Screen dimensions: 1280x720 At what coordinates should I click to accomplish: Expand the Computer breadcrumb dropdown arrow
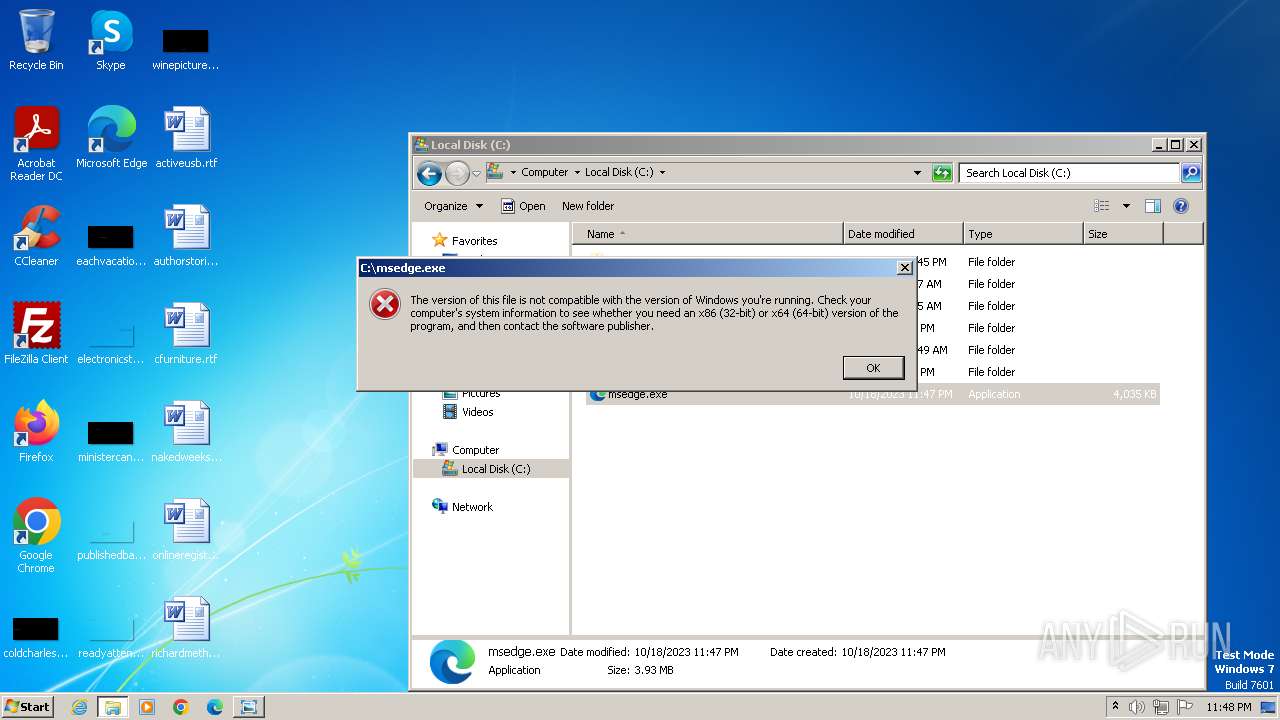[577, 172]
